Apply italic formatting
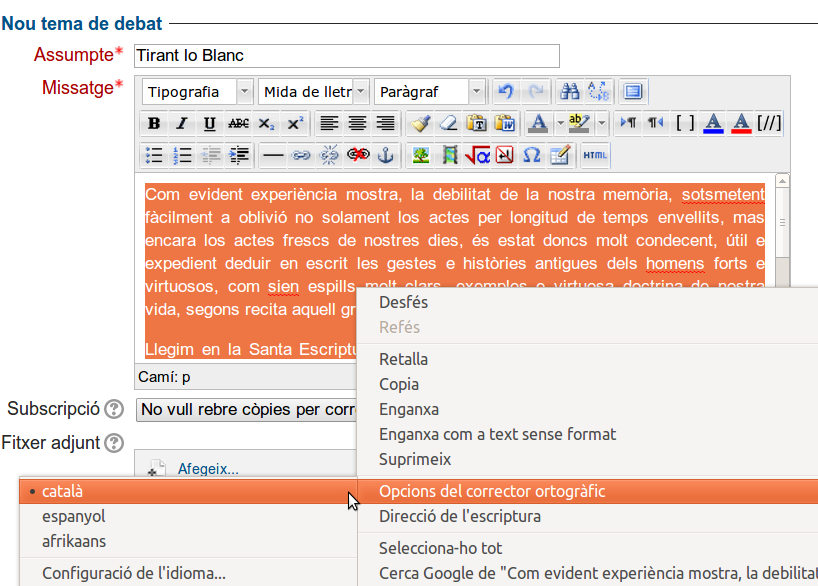The height and width of the screenshot is (586, 818). pyautogui.click(x=181, y=123)
